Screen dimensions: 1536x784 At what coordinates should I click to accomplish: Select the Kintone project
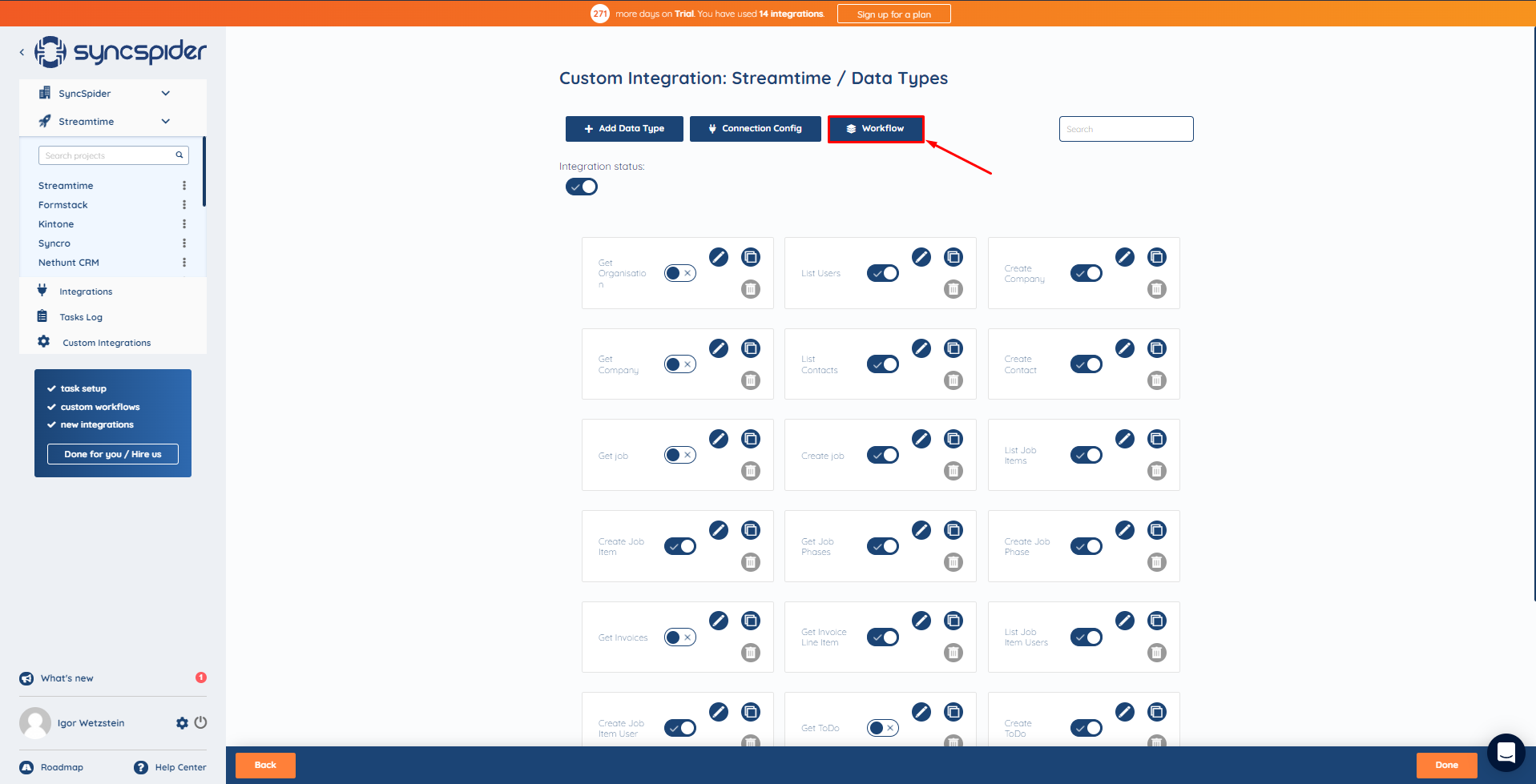(x=56, y=224)
